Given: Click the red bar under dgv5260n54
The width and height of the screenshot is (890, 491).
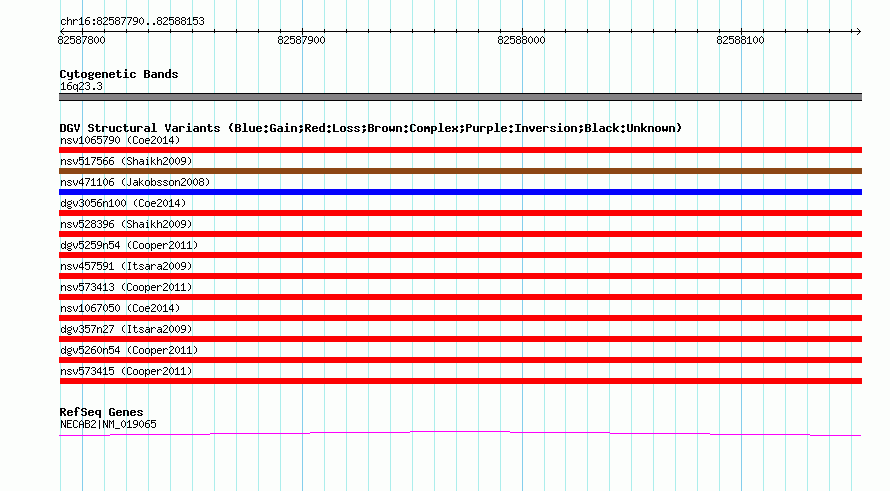Looking at the screenshot, I should 460,360.
